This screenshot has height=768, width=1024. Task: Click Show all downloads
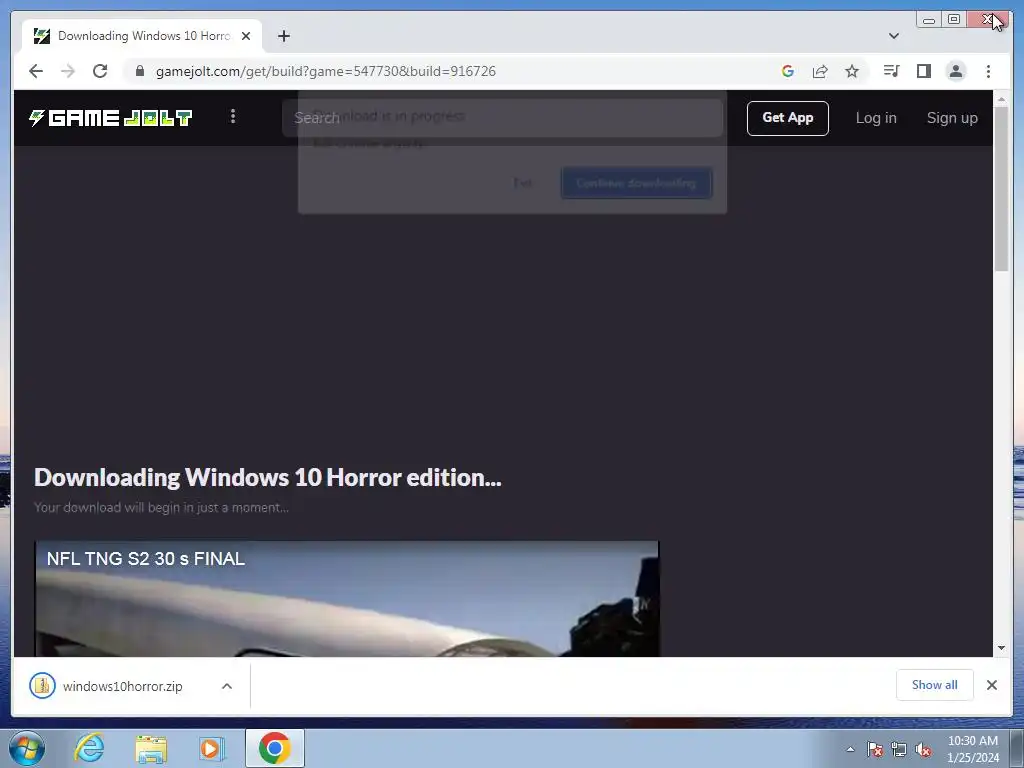(935, 685)
